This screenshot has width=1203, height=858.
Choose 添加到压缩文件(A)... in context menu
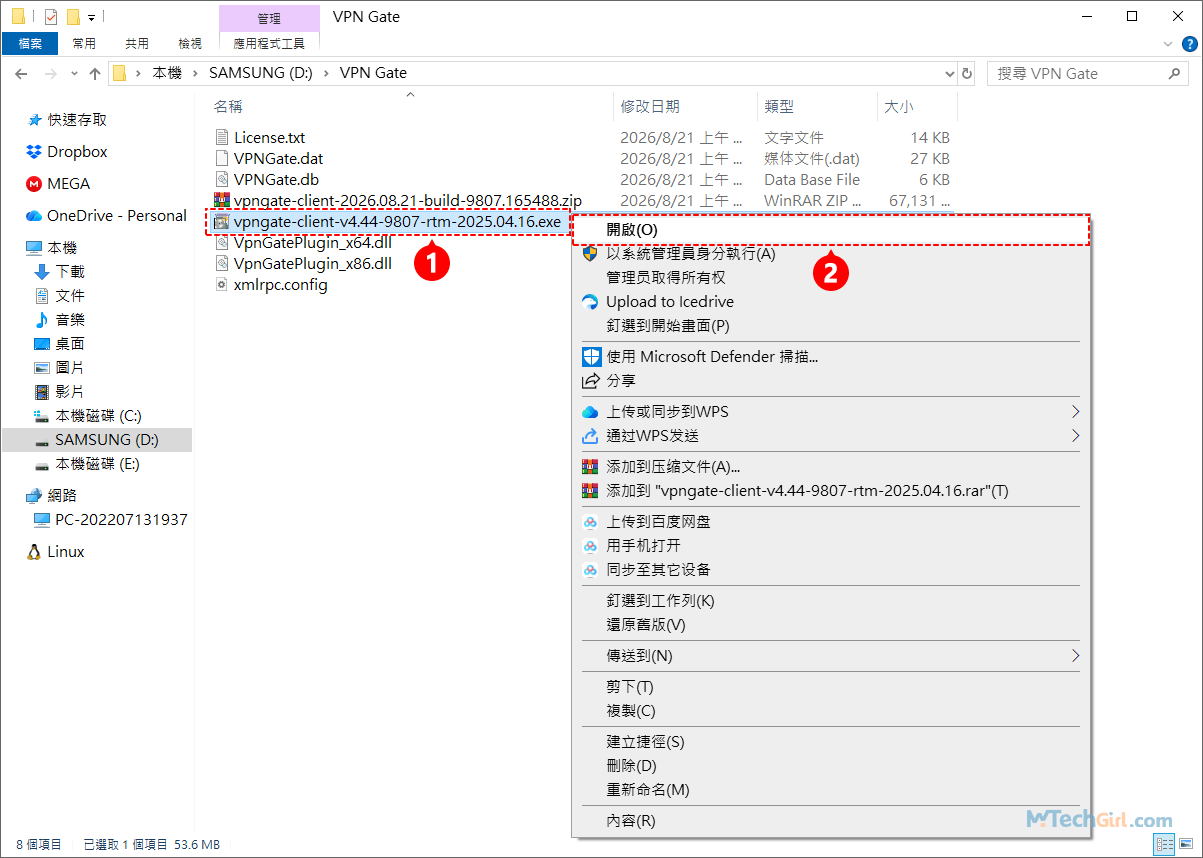829,466
